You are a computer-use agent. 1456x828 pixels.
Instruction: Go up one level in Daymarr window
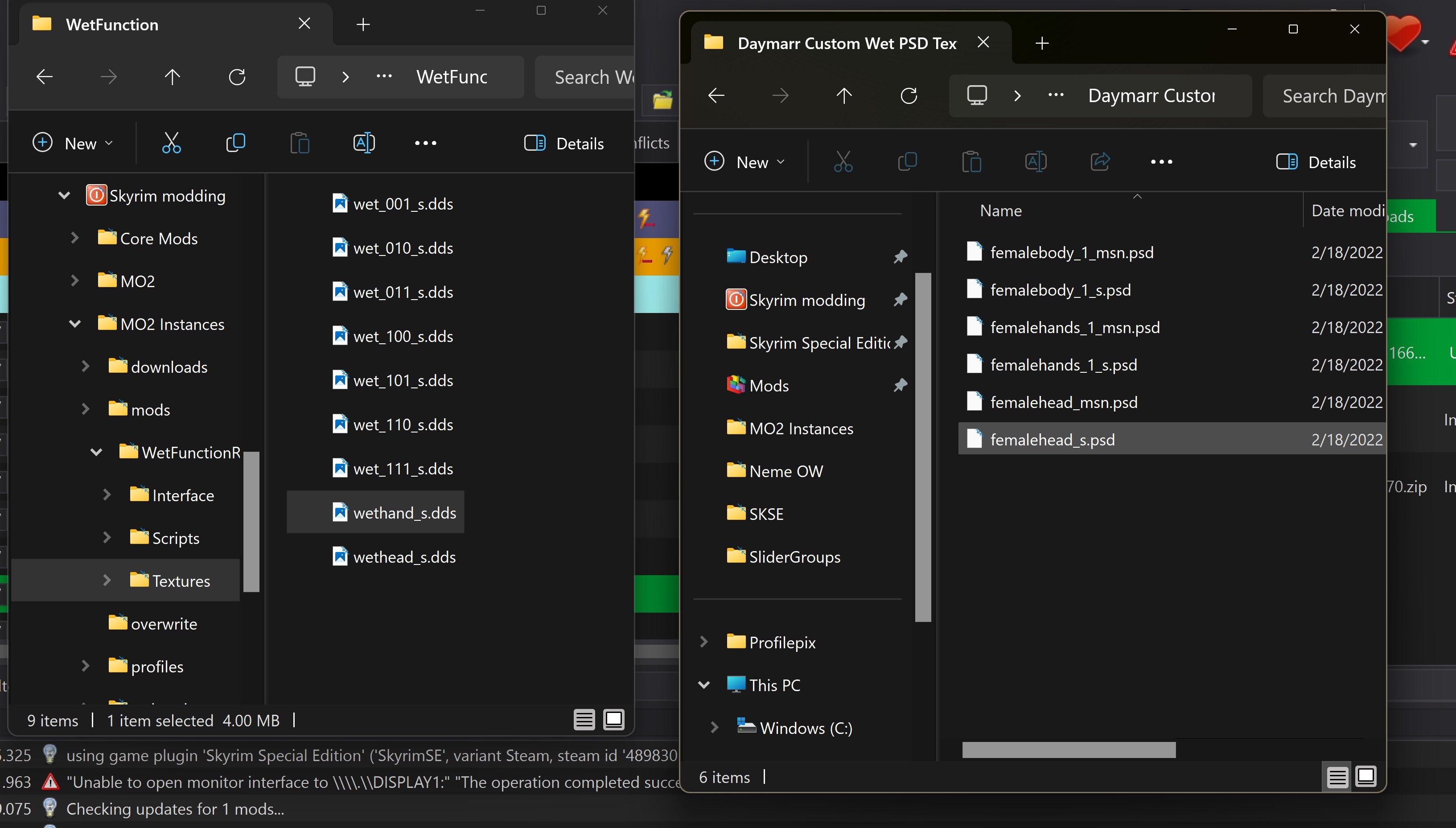point(844,95)
